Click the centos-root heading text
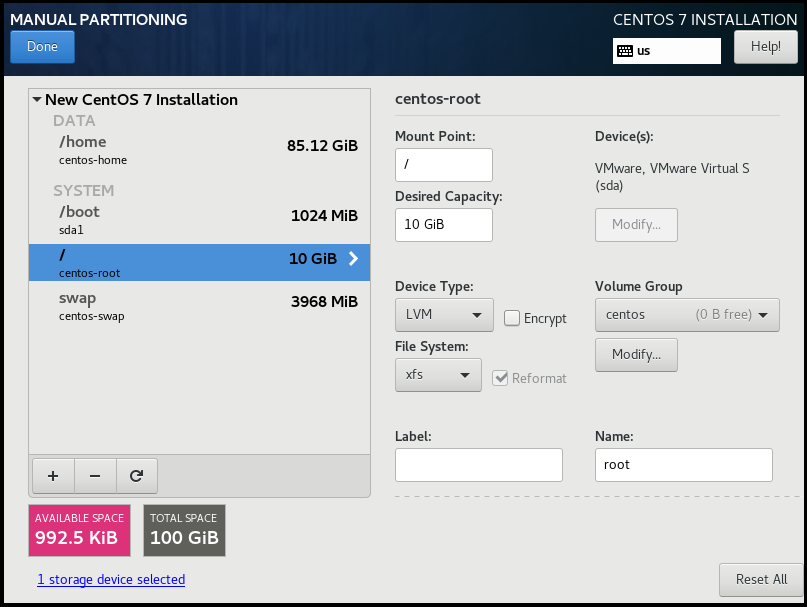 [x=437, y=99]
